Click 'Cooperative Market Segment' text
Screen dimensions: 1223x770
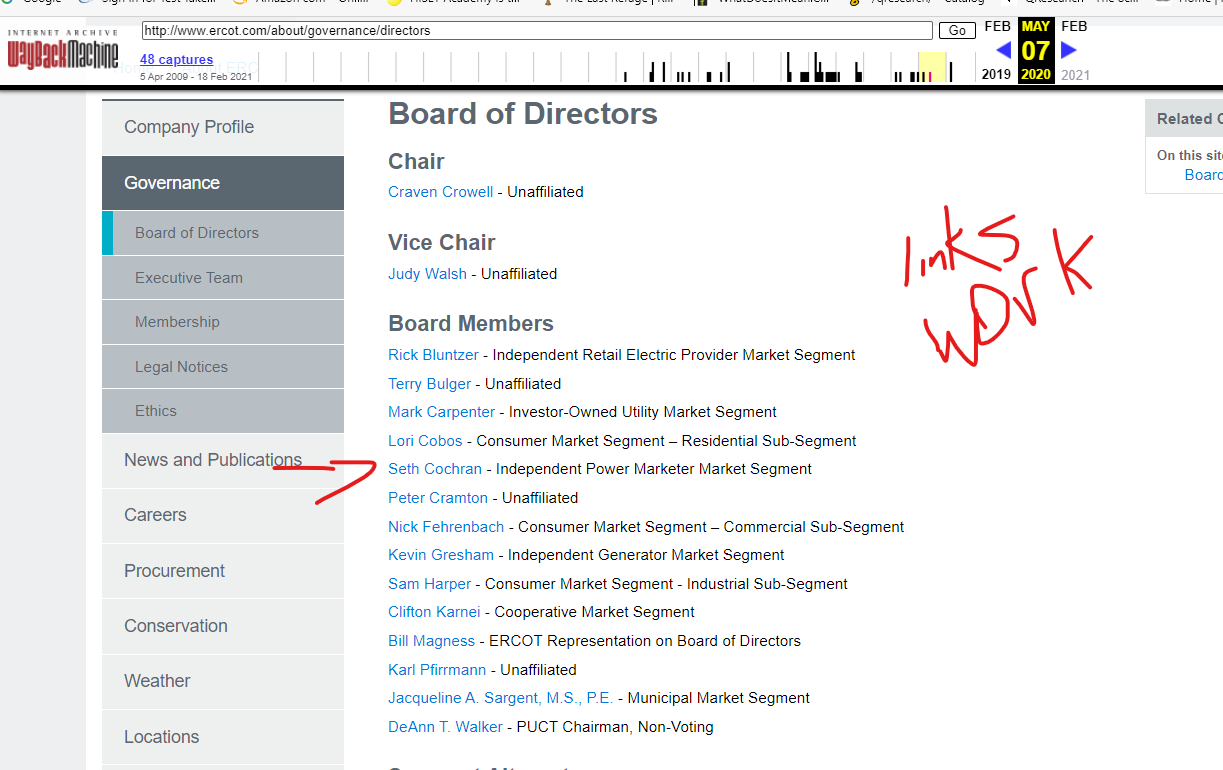[595, 612]
